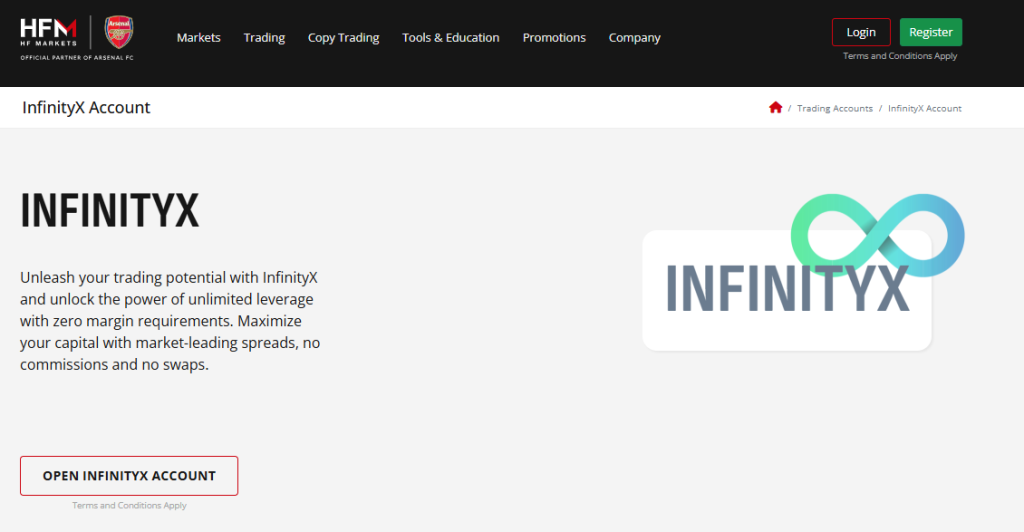Go to the red home breadcrumb icon

point(775,108)
